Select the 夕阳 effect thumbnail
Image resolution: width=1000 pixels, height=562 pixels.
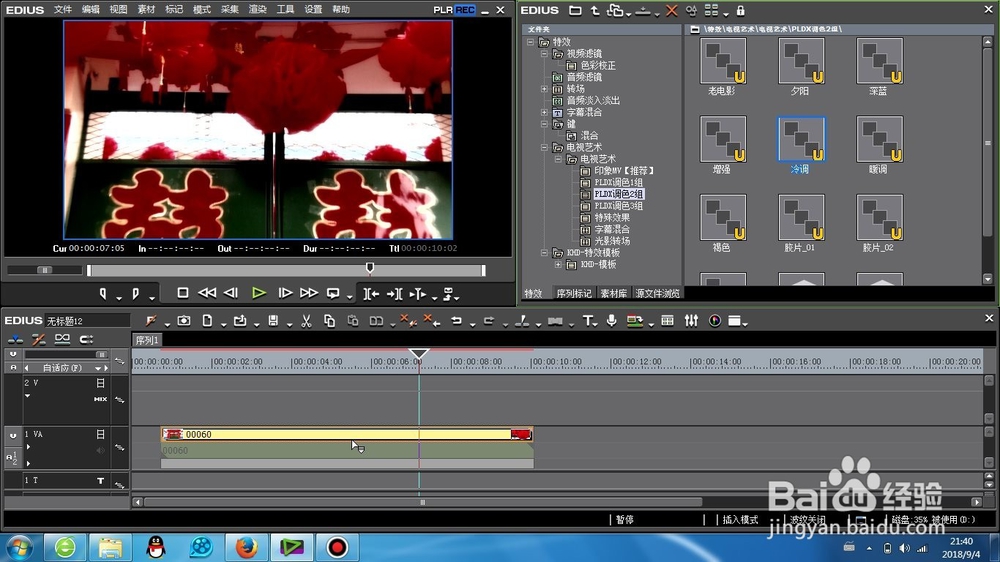(x=801, y=61)
